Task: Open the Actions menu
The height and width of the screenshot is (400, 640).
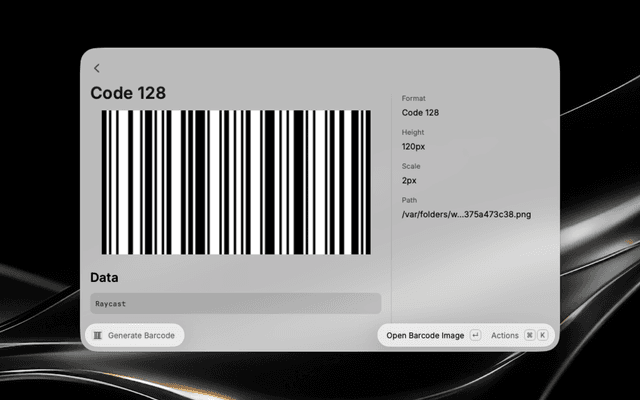Action: tap(504, 336)
